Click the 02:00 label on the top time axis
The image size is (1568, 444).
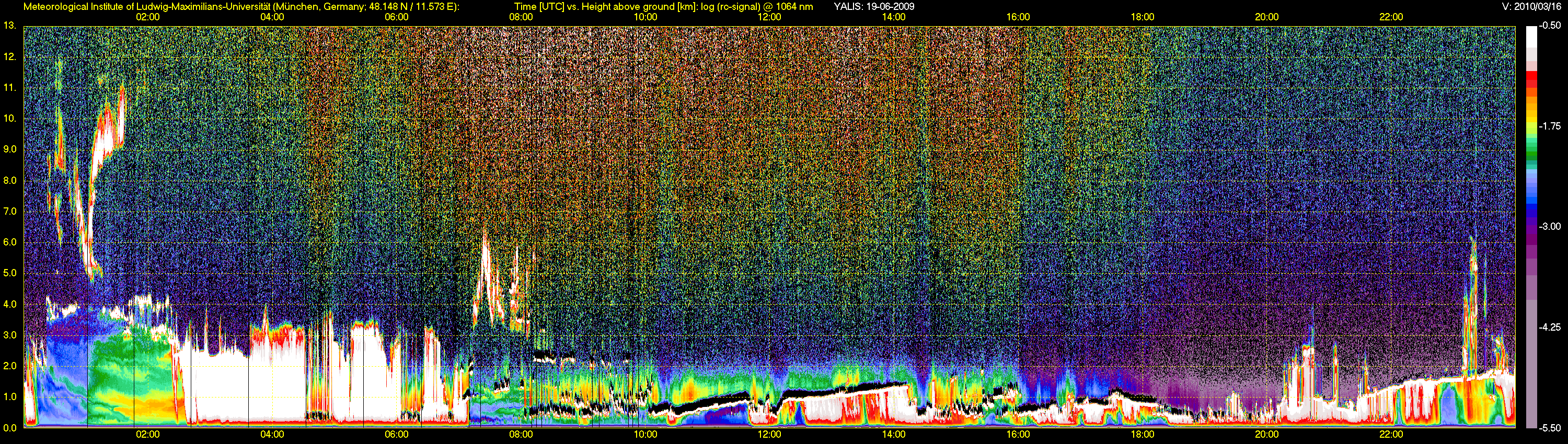click(147, 17)
